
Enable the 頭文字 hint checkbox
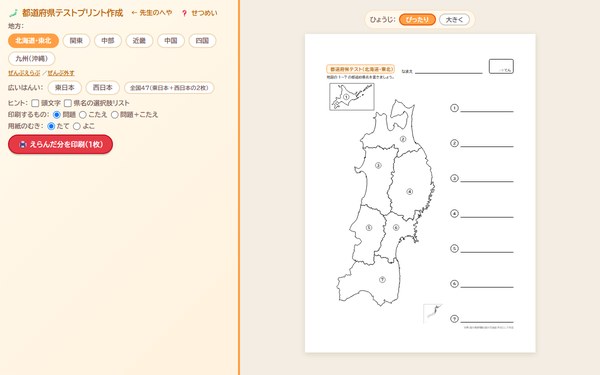click(35, 103)
